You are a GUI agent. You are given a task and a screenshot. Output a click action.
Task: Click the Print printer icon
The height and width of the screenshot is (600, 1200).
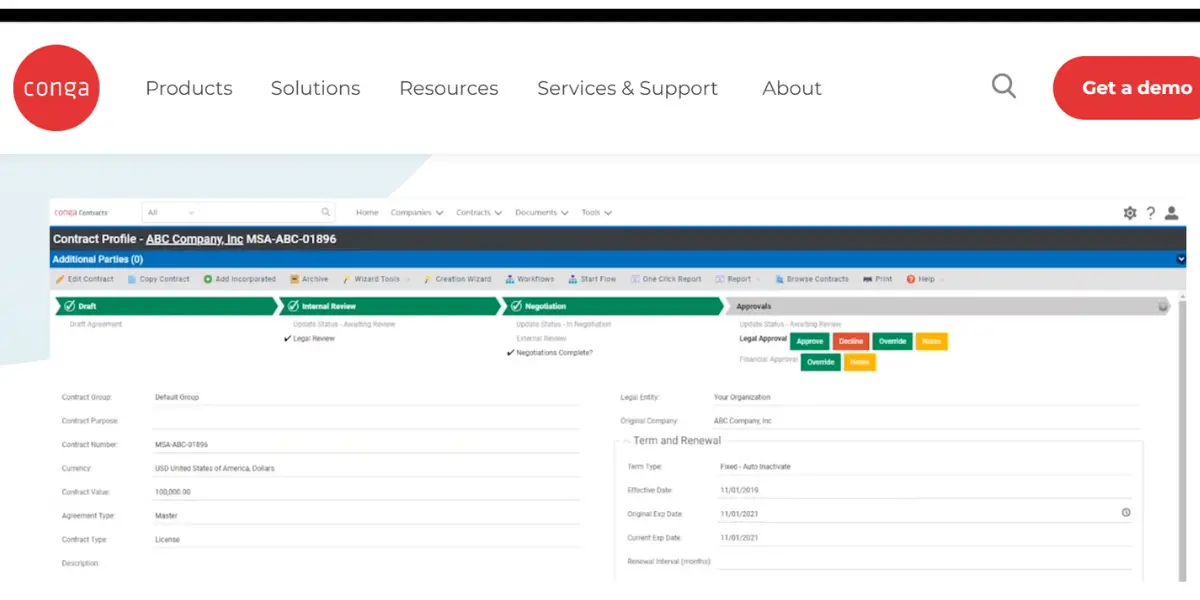point(867,279)
